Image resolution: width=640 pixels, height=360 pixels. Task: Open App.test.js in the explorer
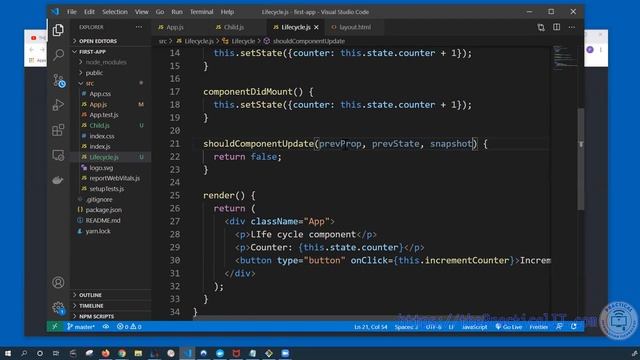pos(111,115)
